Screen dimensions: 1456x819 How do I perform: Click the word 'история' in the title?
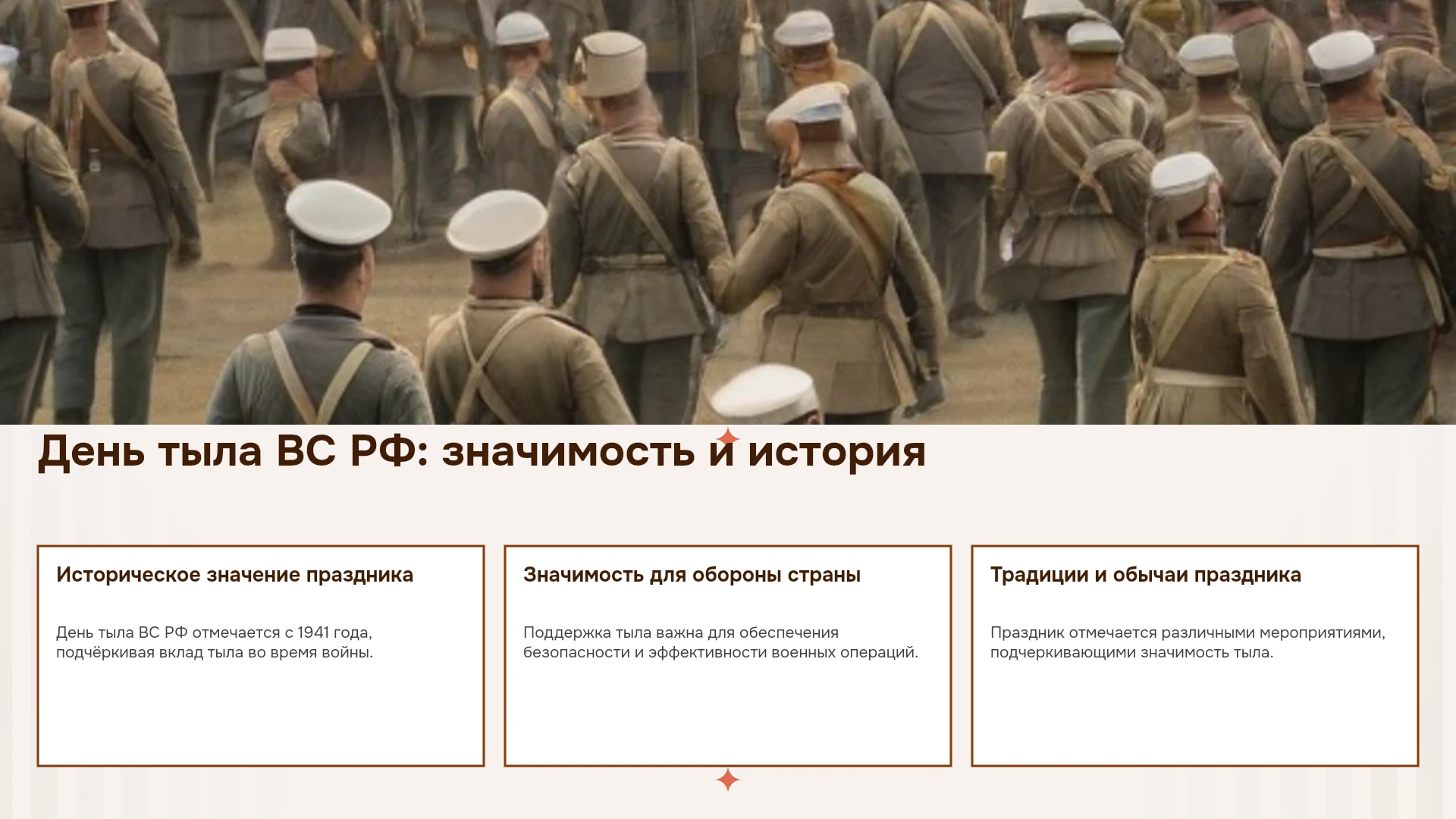[836, 453]
